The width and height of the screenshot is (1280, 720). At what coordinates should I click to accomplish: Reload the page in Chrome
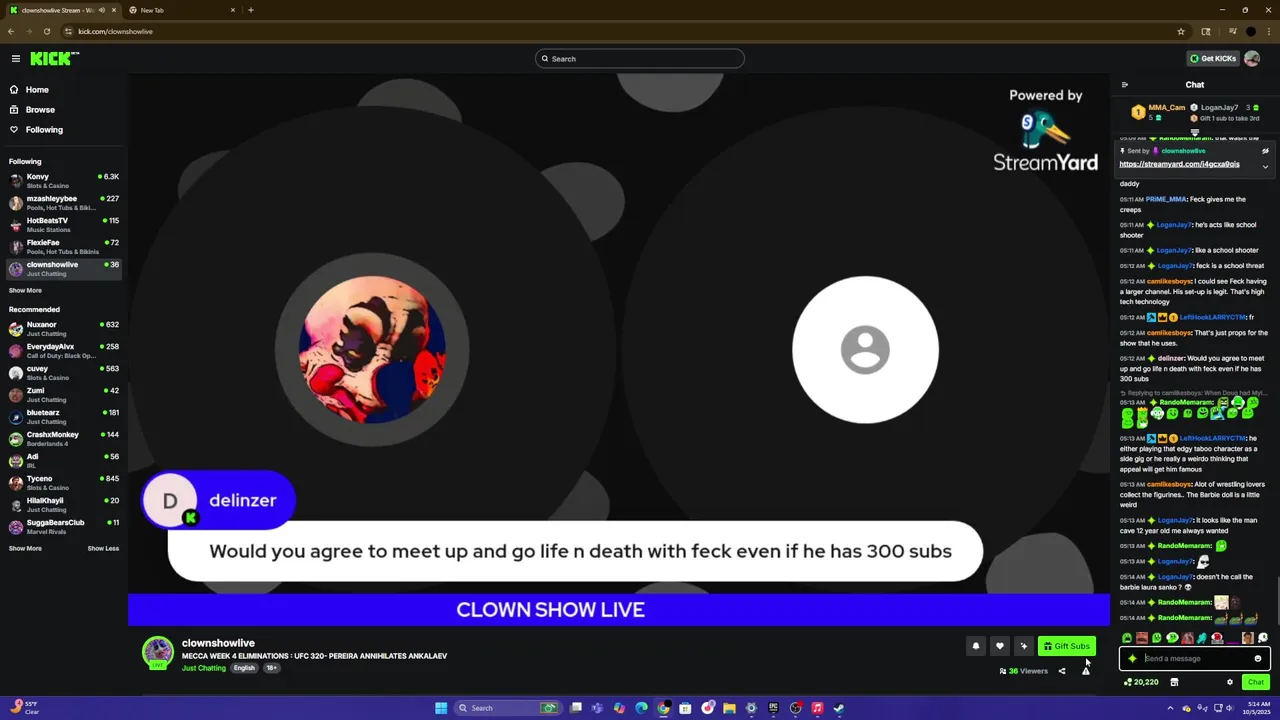point(46,31)
